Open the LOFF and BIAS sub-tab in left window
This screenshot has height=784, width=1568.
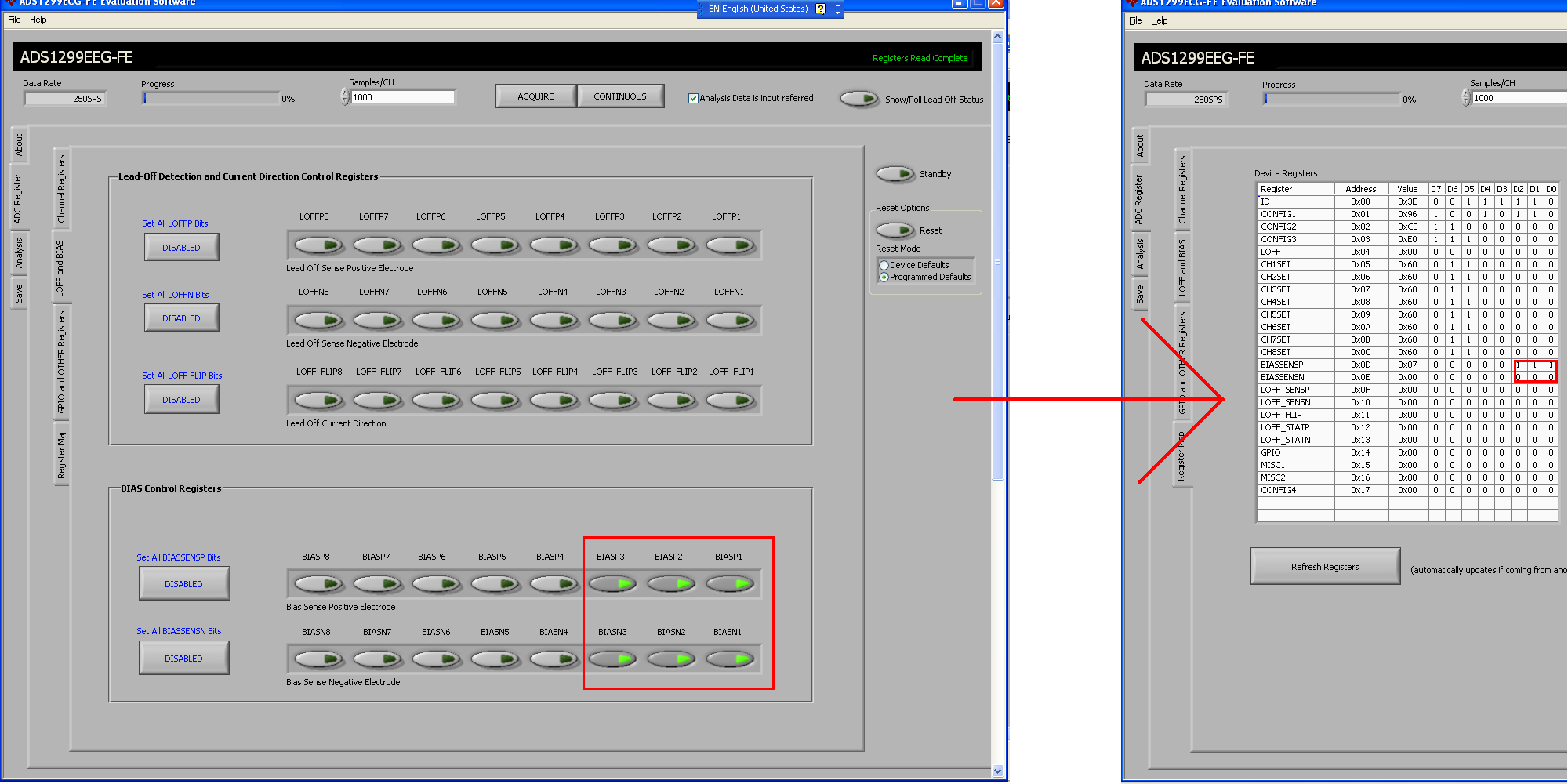tap(61, 268)
